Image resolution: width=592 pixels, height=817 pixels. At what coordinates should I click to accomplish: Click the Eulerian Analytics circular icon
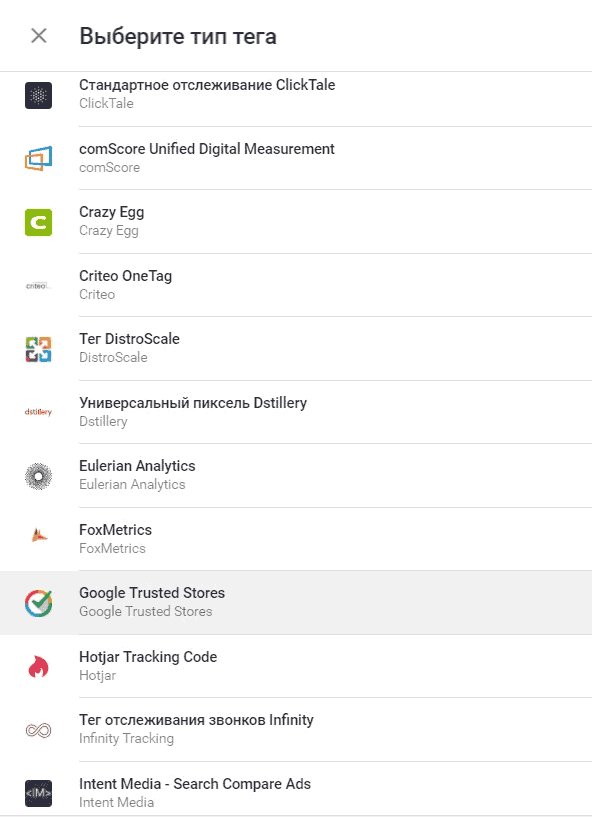click(x=39, y=476)
